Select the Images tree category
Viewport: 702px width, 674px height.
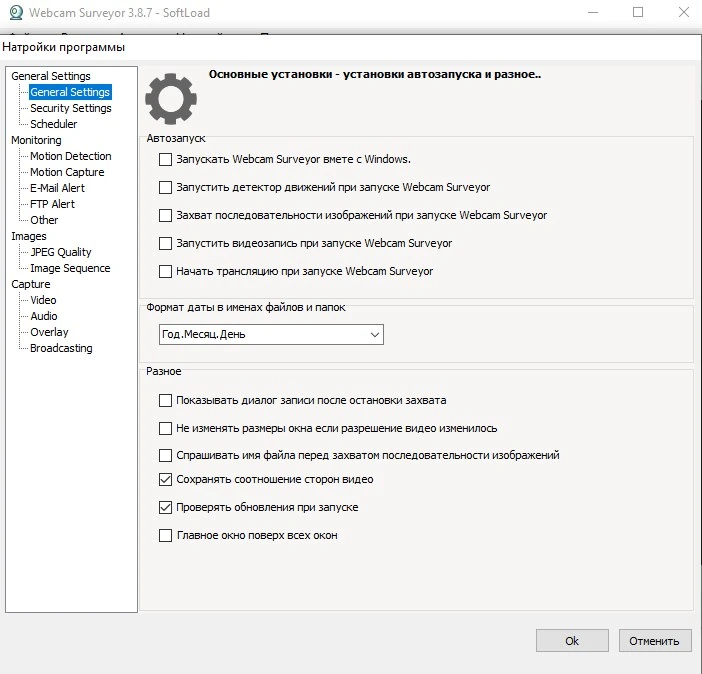pyautogui.click(x=29, y=236)
